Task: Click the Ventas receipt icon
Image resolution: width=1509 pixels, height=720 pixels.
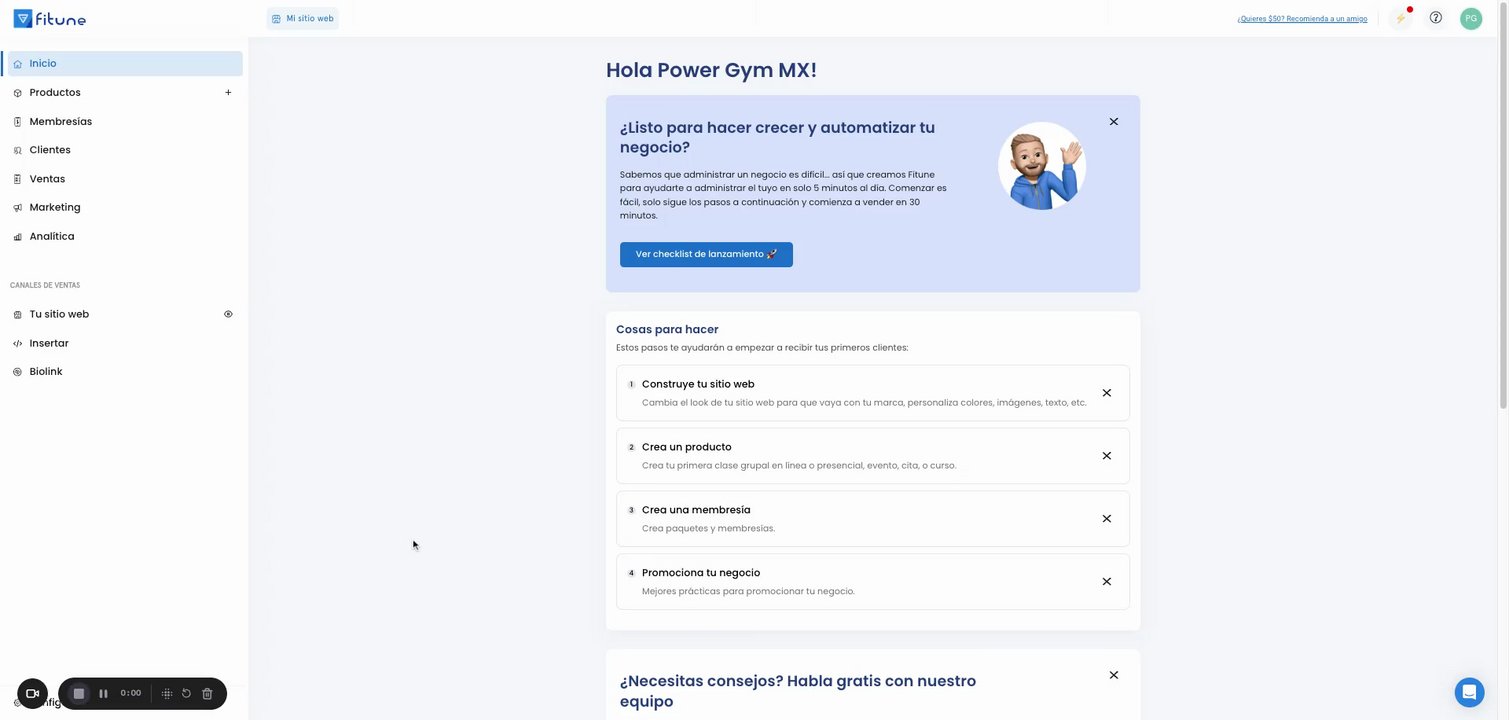Action: pos(17,179)
